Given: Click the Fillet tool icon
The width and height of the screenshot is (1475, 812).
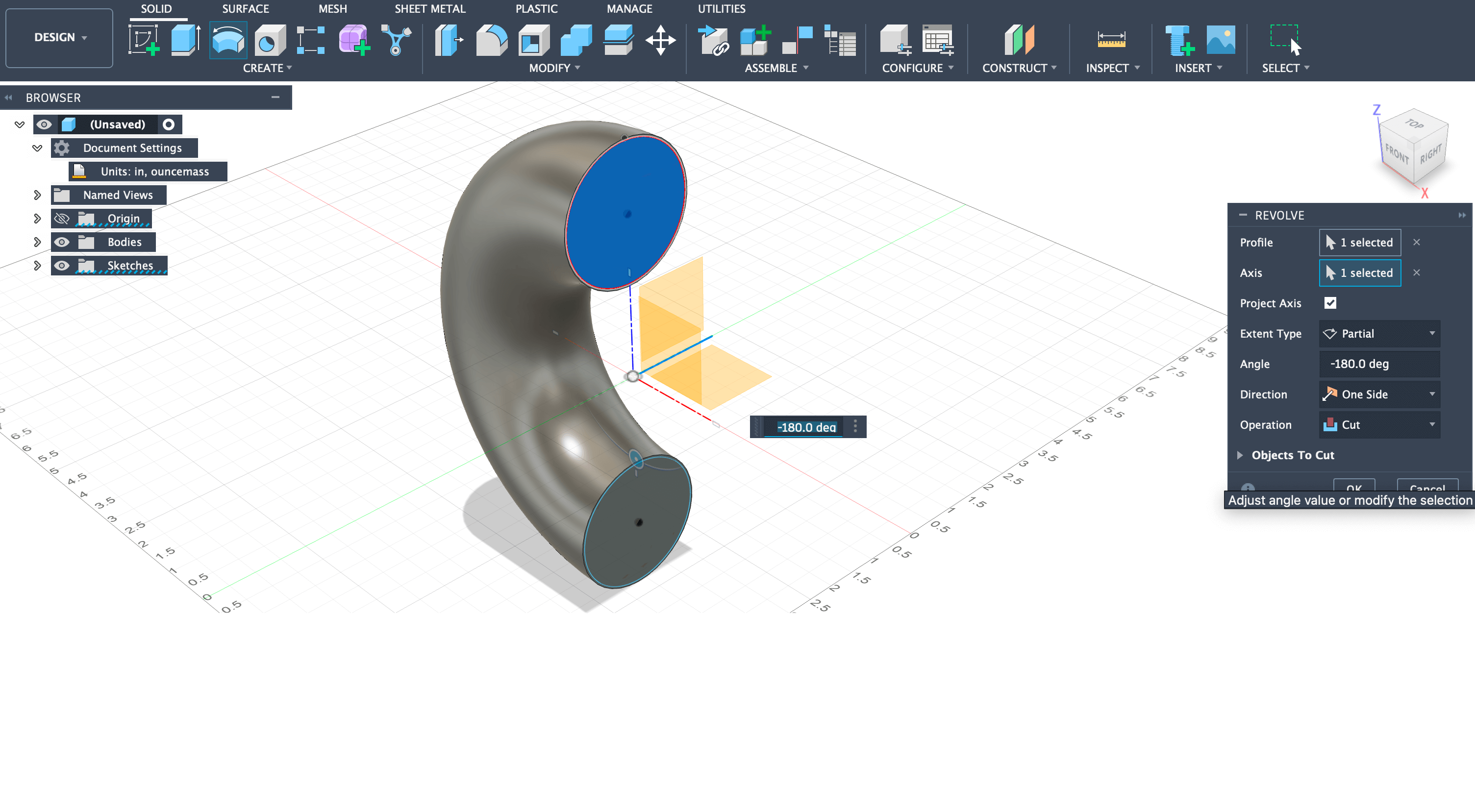Looking at the screenshot, I should (491, 40).
